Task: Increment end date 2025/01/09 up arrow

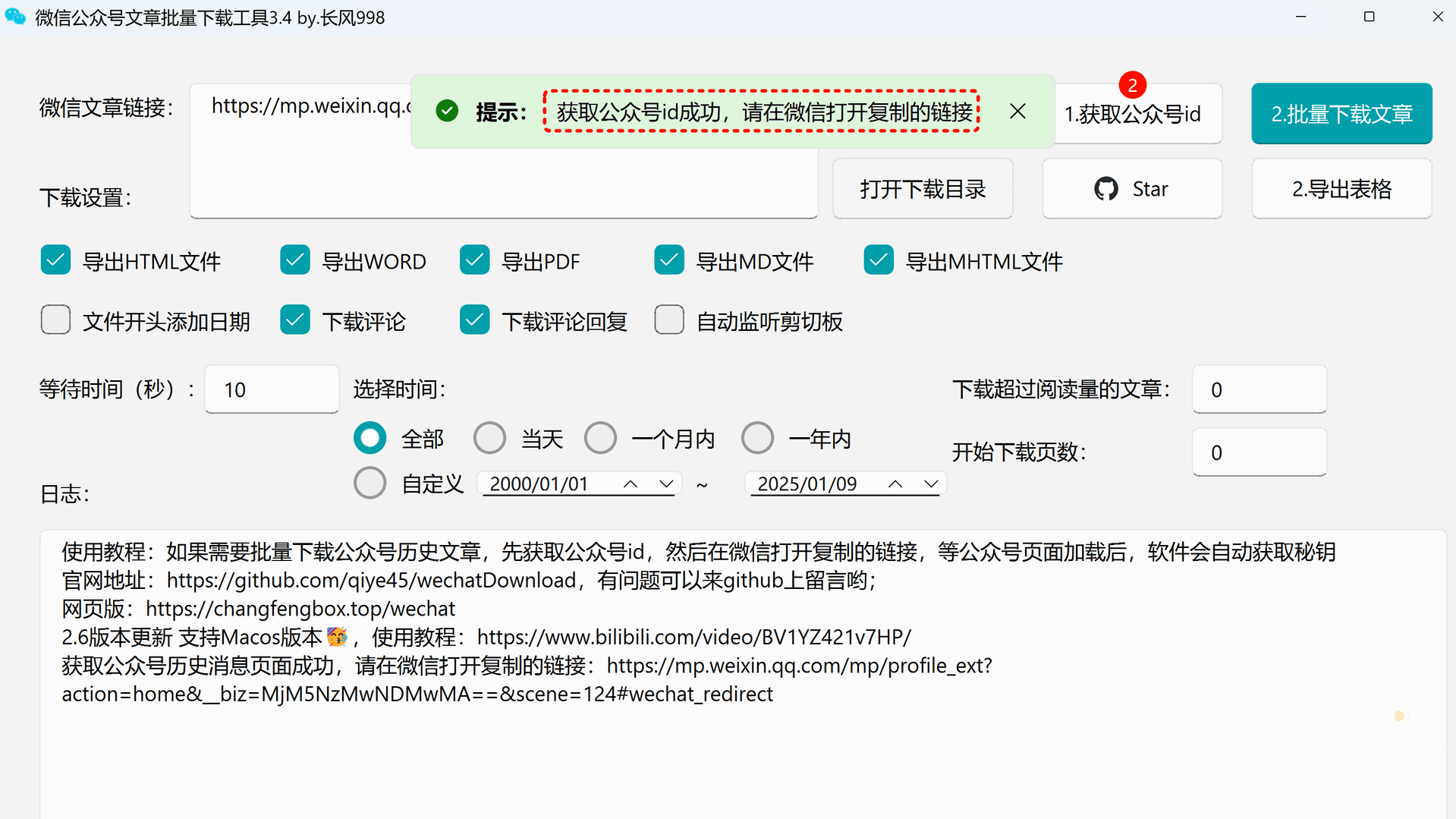Action: point(895,484)
